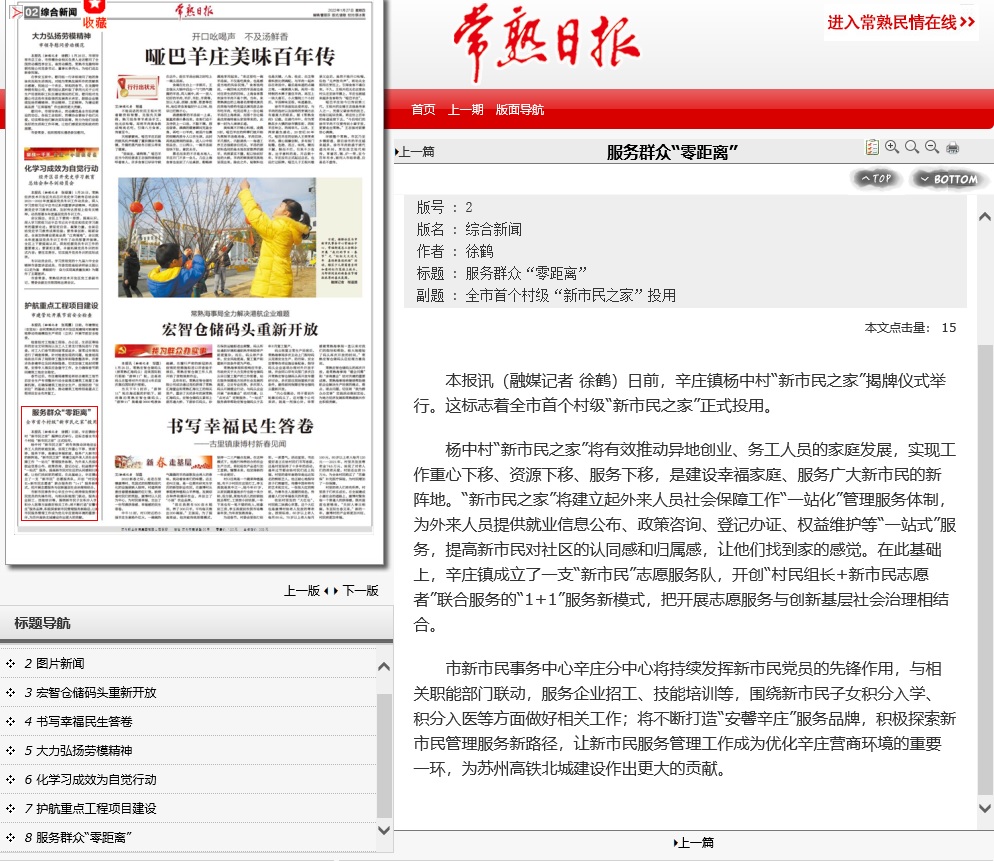Screen dimensions: 994x861
Task: Click 大力弘扬劳模精神 article on page thumbnail
Action: click(x=61, y=82)
